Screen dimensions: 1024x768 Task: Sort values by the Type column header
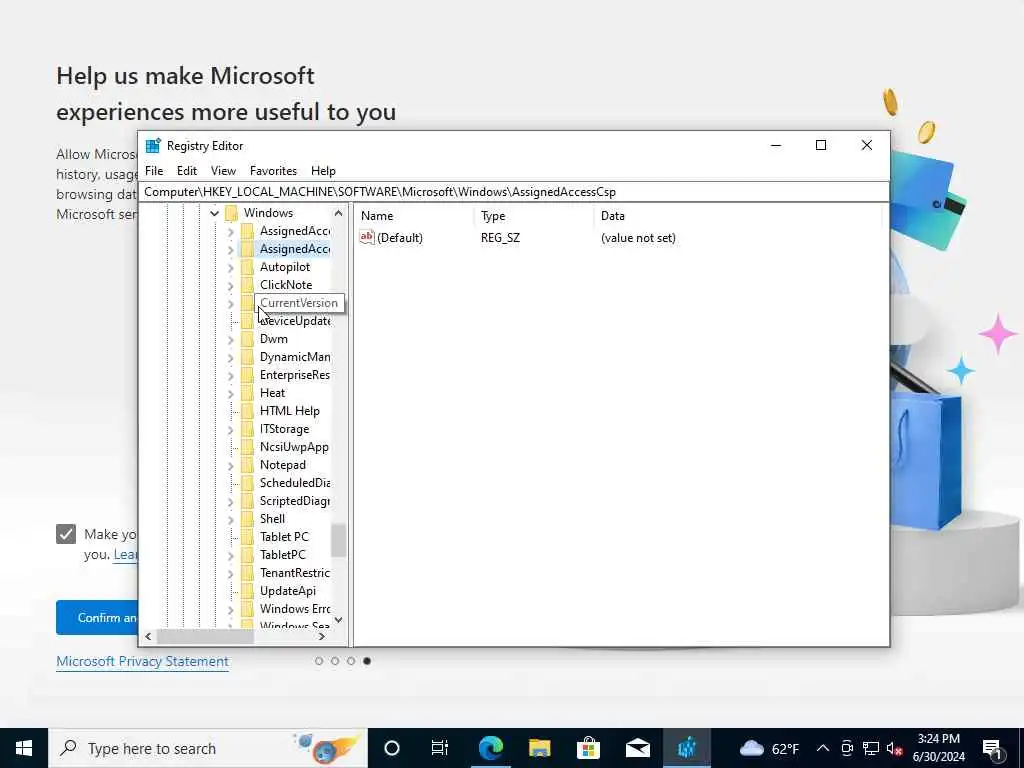(535, 216)
